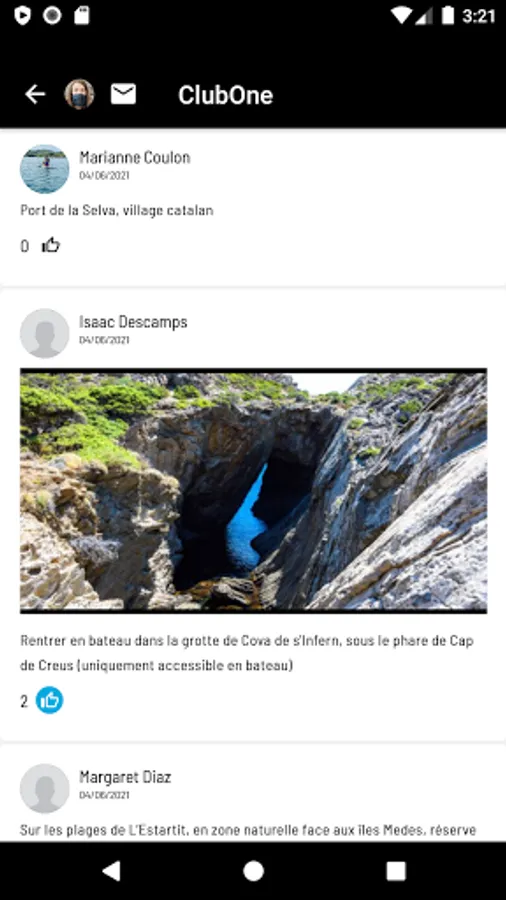
Task: Tap the Android recent apps square
Action: coord(396,871)
